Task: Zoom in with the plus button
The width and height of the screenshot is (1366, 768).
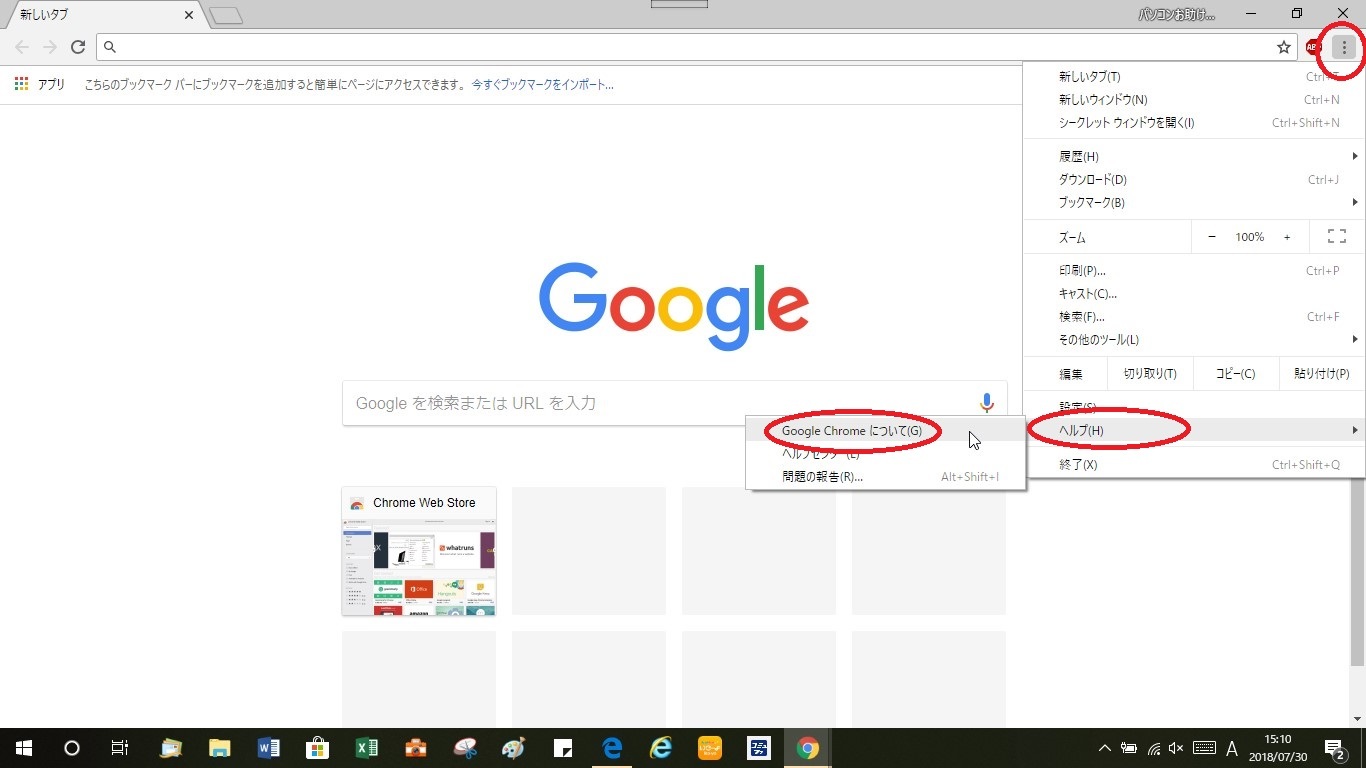Action: (x=1287, y=237)
